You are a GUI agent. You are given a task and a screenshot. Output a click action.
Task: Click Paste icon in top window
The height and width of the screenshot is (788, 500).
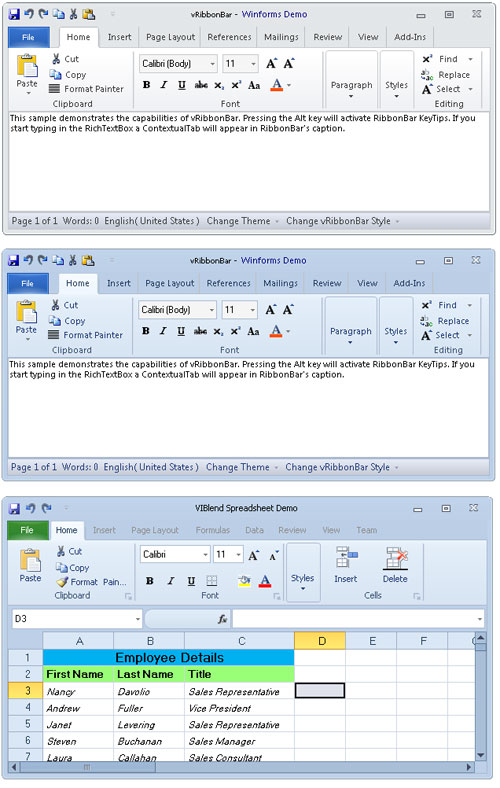27,66
